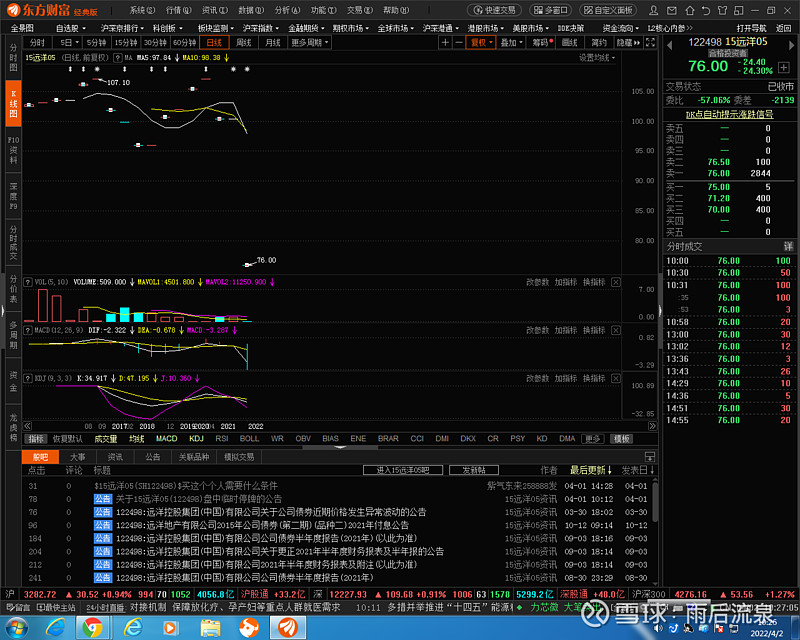Open help icon for the MACD indicator
Viewport: 800px width, 640px height.
click(x=28, y=330)
